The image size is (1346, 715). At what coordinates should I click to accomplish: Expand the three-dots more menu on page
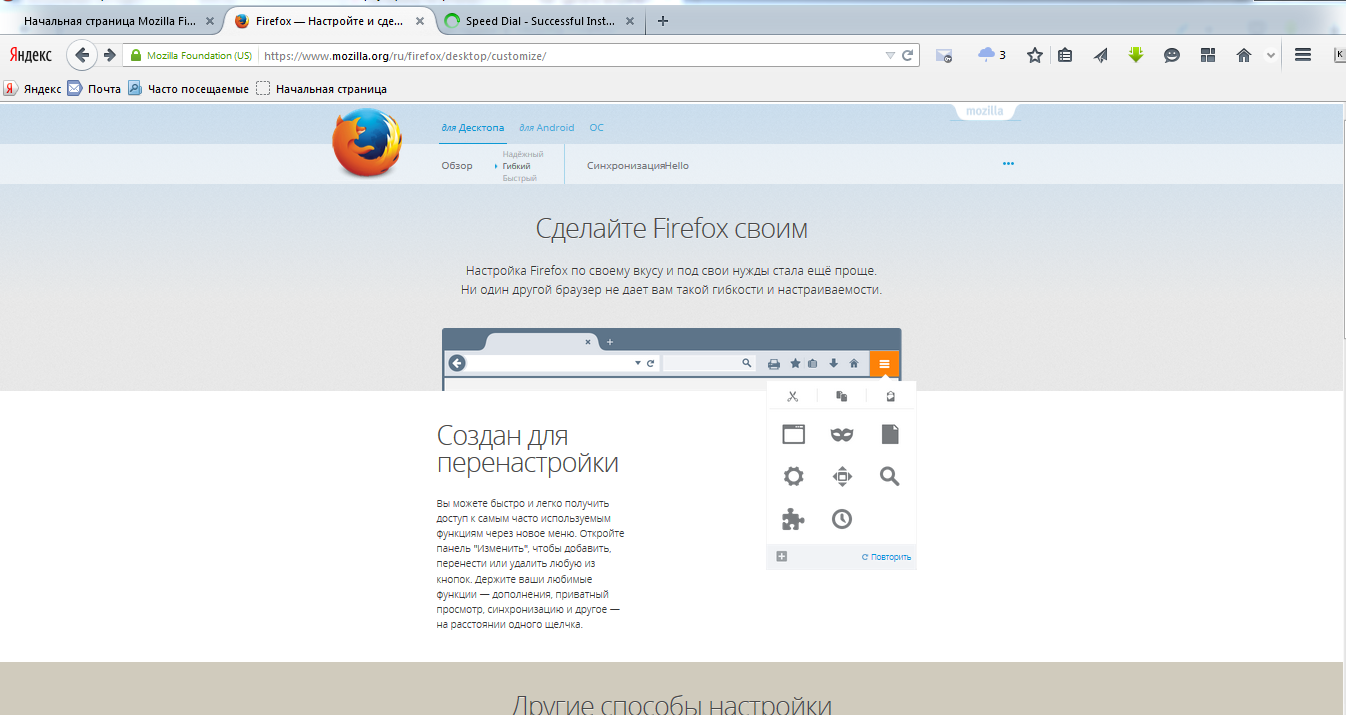coord(1008,164)
